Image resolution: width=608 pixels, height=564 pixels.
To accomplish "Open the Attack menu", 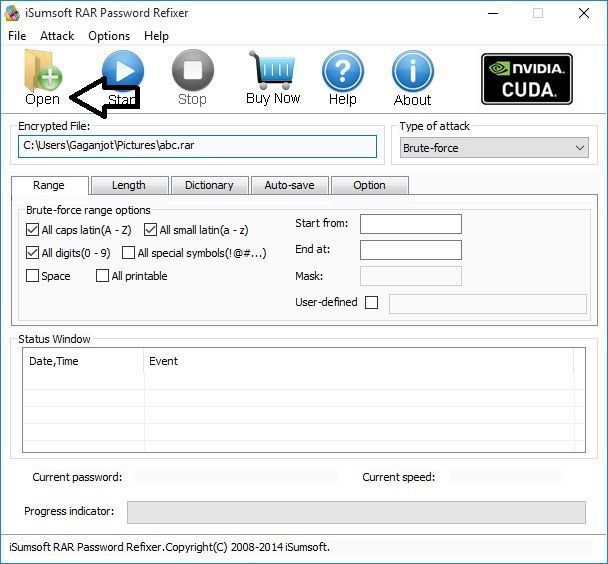I will (x=57, y=36).
